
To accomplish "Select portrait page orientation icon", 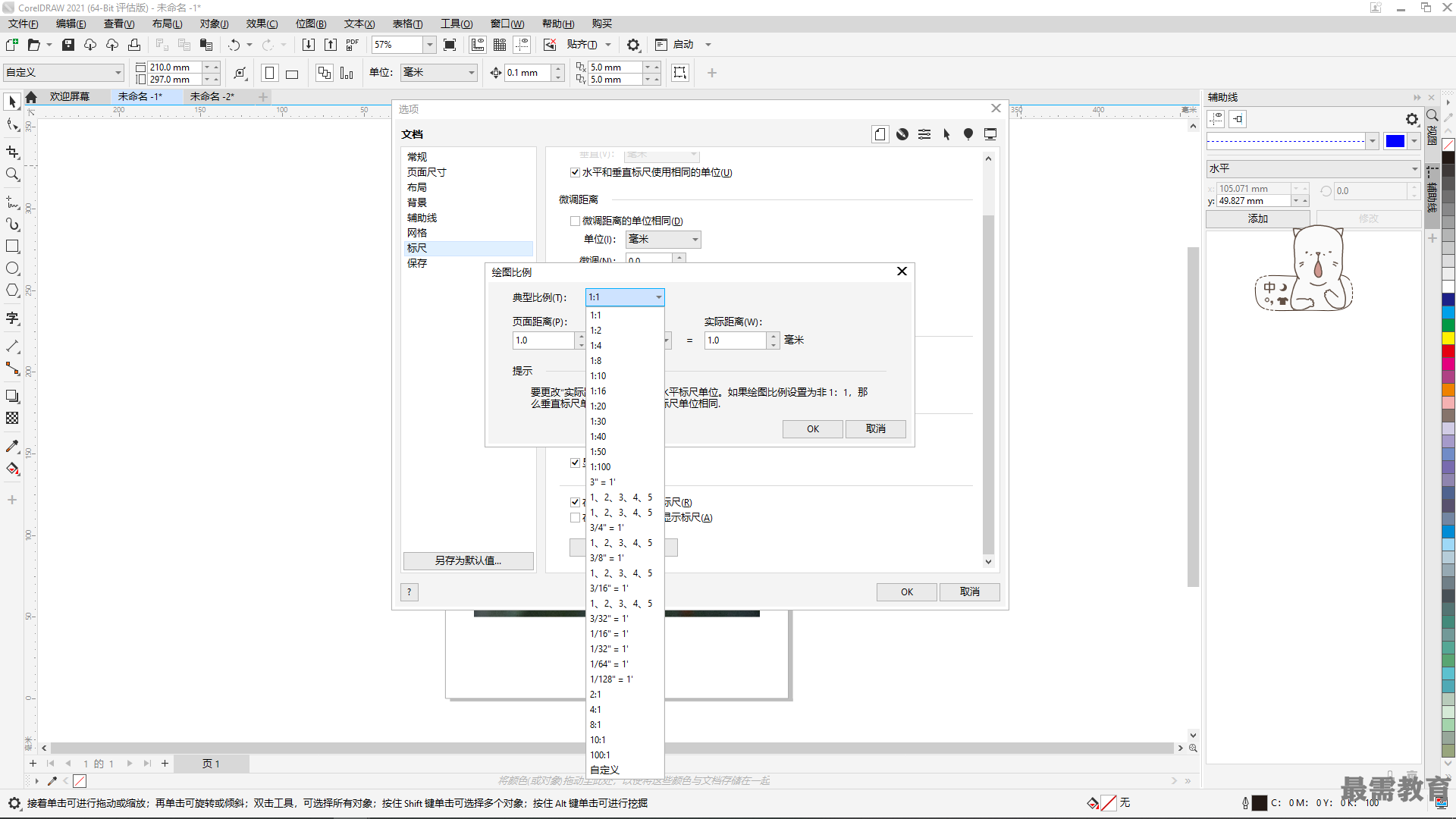I will coord(269,73).
